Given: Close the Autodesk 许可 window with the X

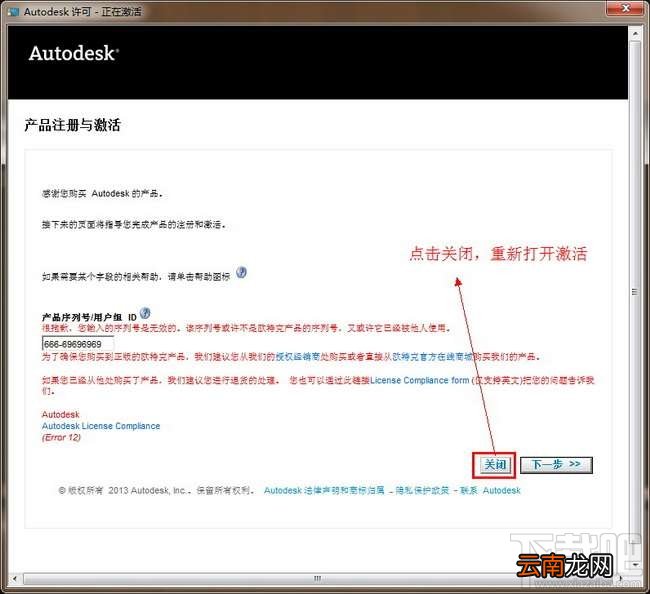Looking at the screenshot, I should click(626, 8).
